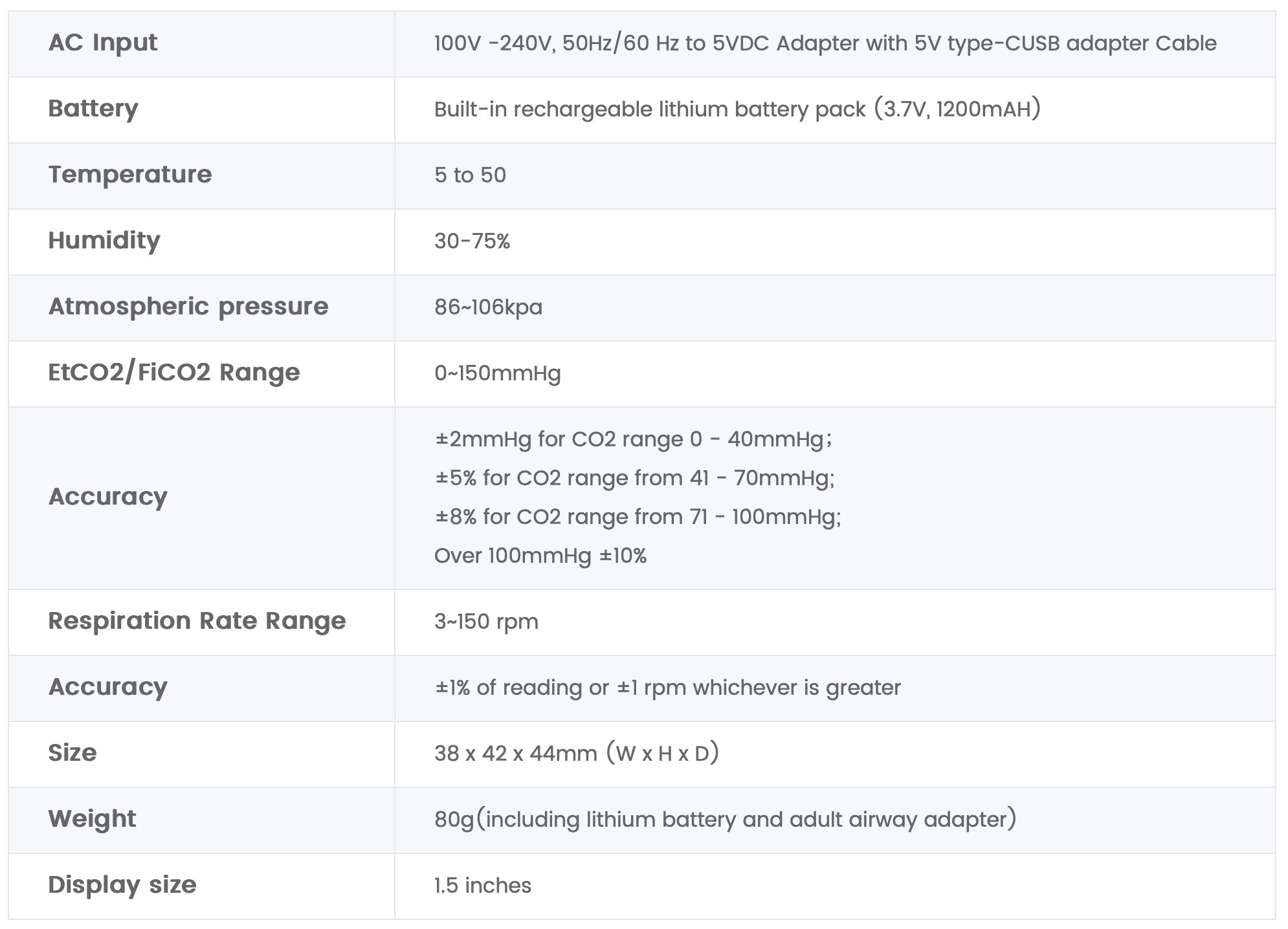Click the ±2mmHg CO2 accuracy line
1288x929 pixels.
click(633, 439)
